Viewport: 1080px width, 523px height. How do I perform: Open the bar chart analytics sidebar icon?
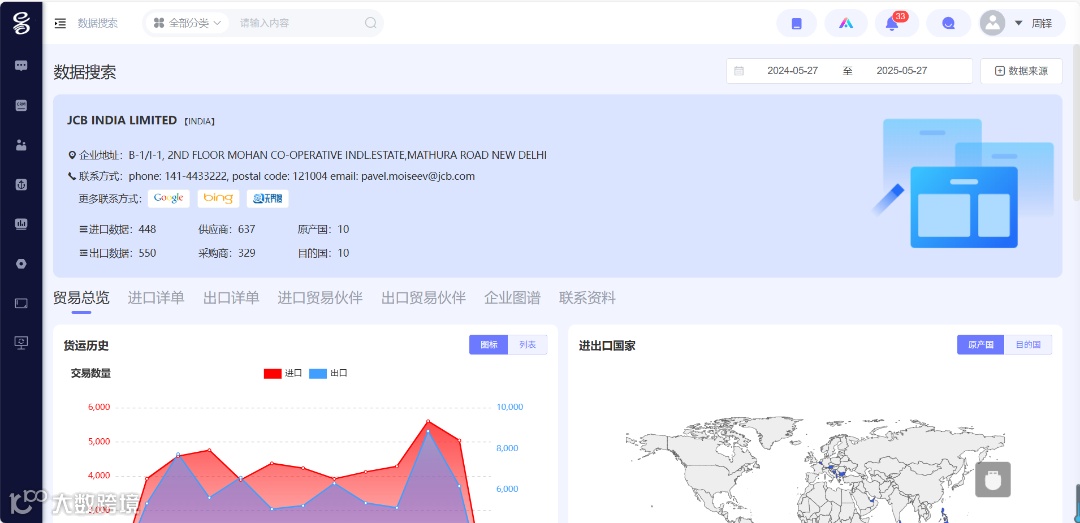(21, 224)
